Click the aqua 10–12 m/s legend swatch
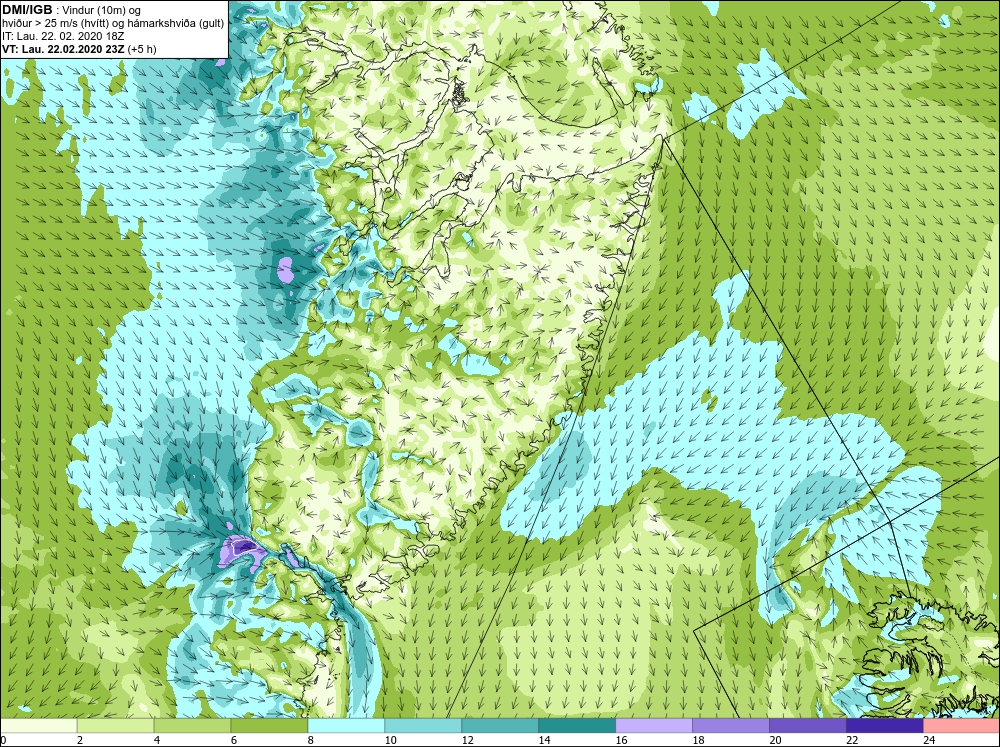This screenshot has height=747, width=1000. click(x=423, y=725)
